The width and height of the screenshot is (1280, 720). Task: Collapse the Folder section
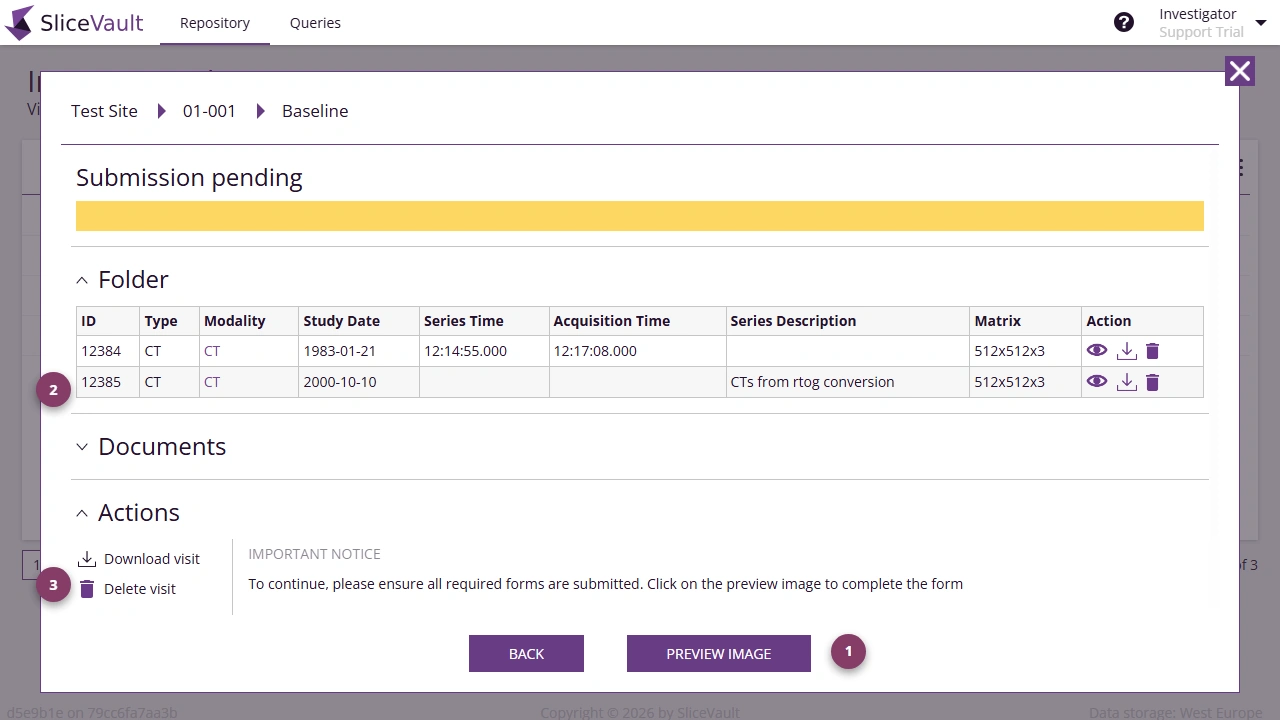82,280
